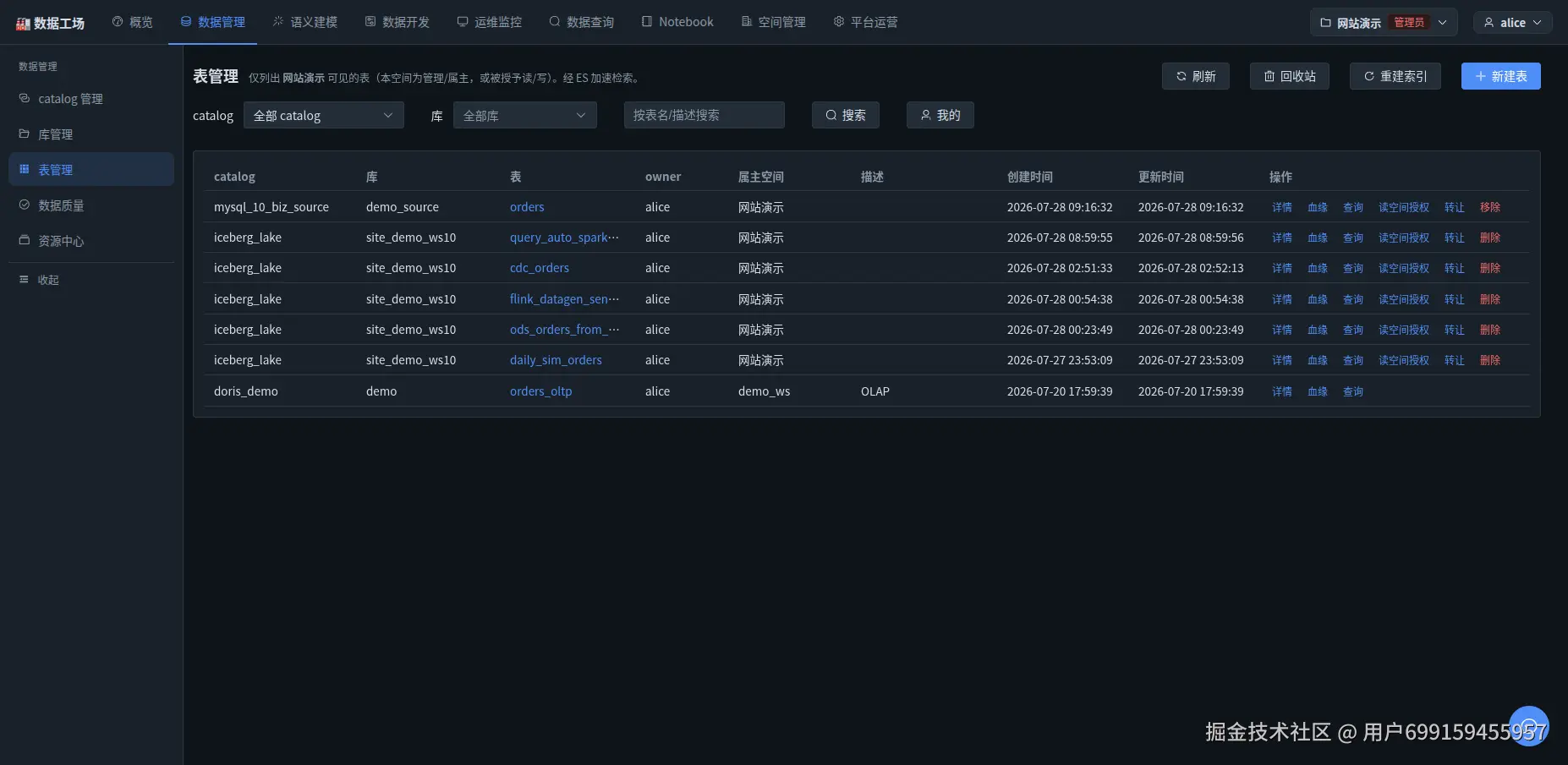Click the mysql_10_biz_source catalog cell
Image resolution: width=1568 pixels, height=765 pixels.
(271, 207)
